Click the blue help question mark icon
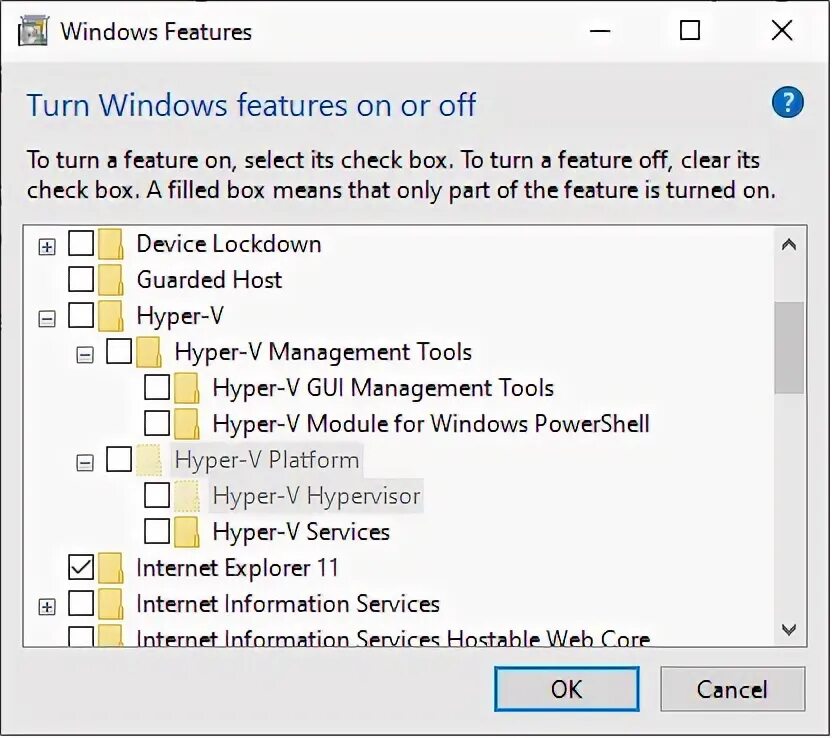This screenshot has width=832, height=738. click(788, 102)
